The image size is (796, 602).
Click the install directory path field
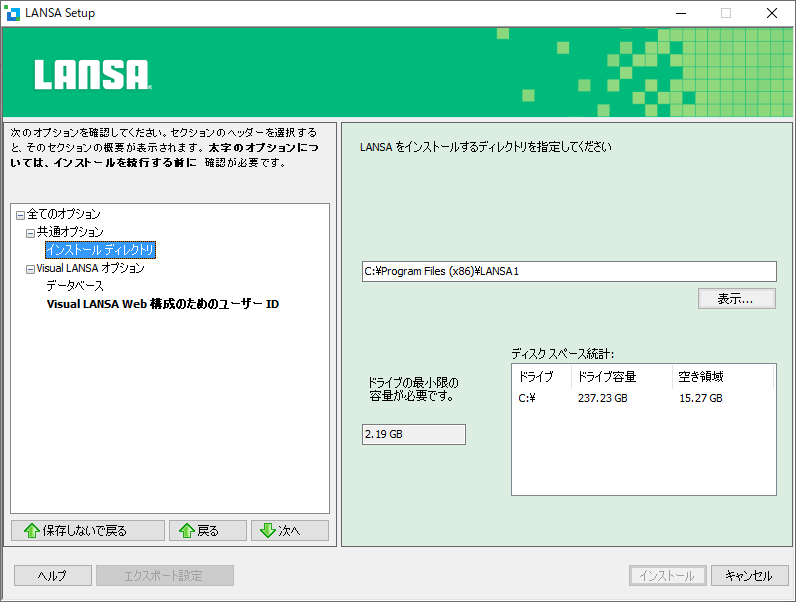click(x=569, y=271)
